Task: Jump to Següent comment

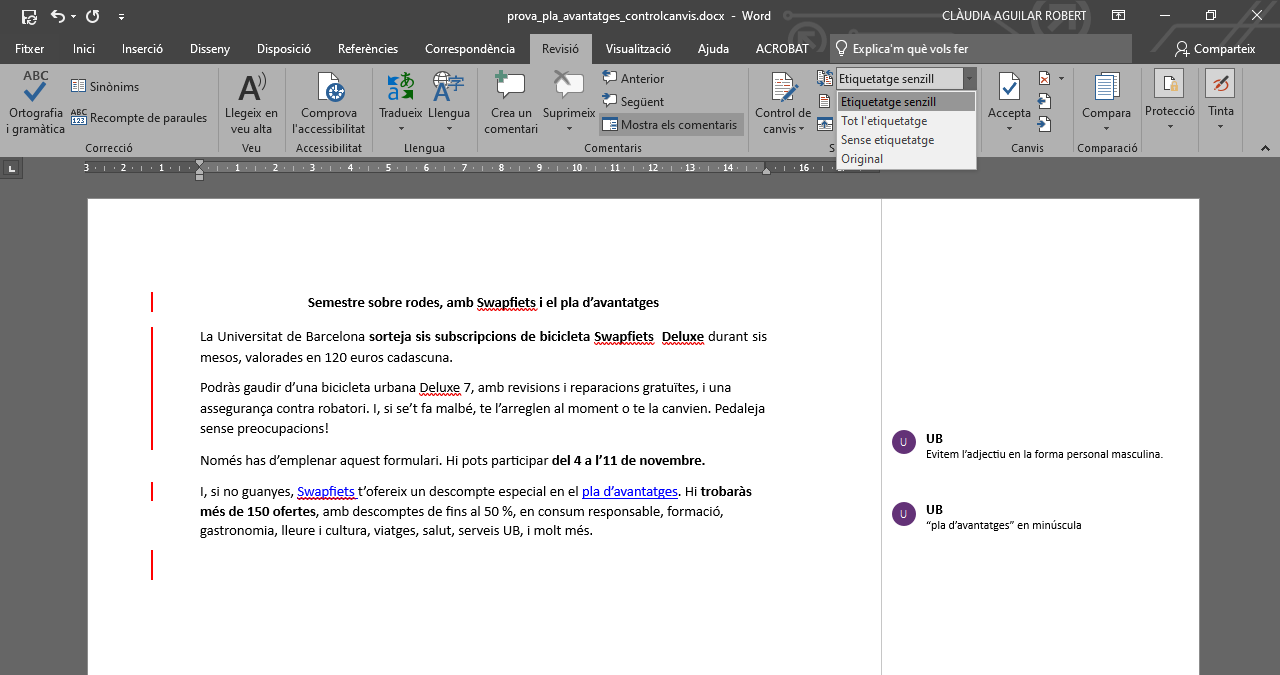Action: [x=633, y=102]
